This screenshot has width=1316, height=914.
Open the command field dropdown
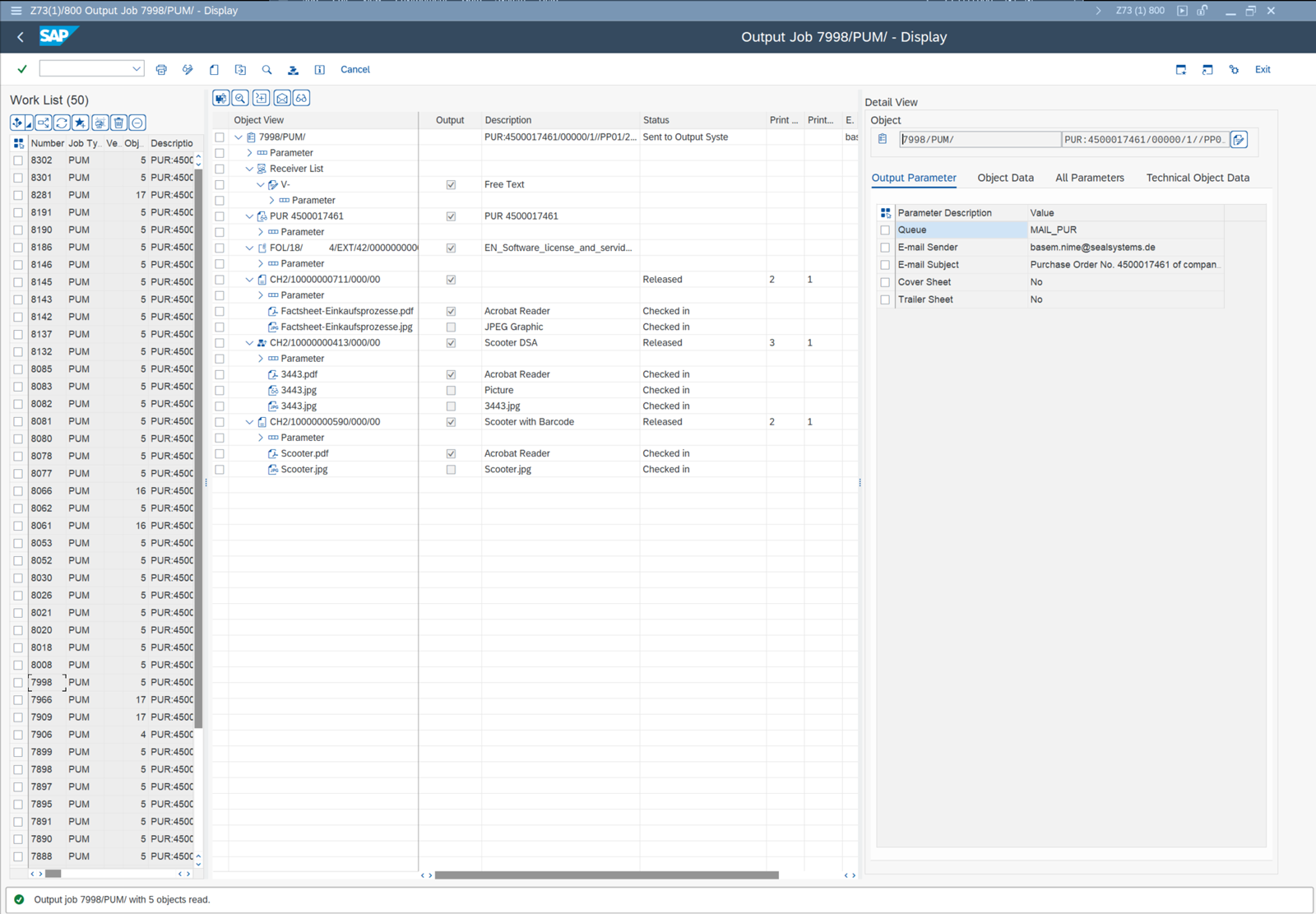click(136, 69)
